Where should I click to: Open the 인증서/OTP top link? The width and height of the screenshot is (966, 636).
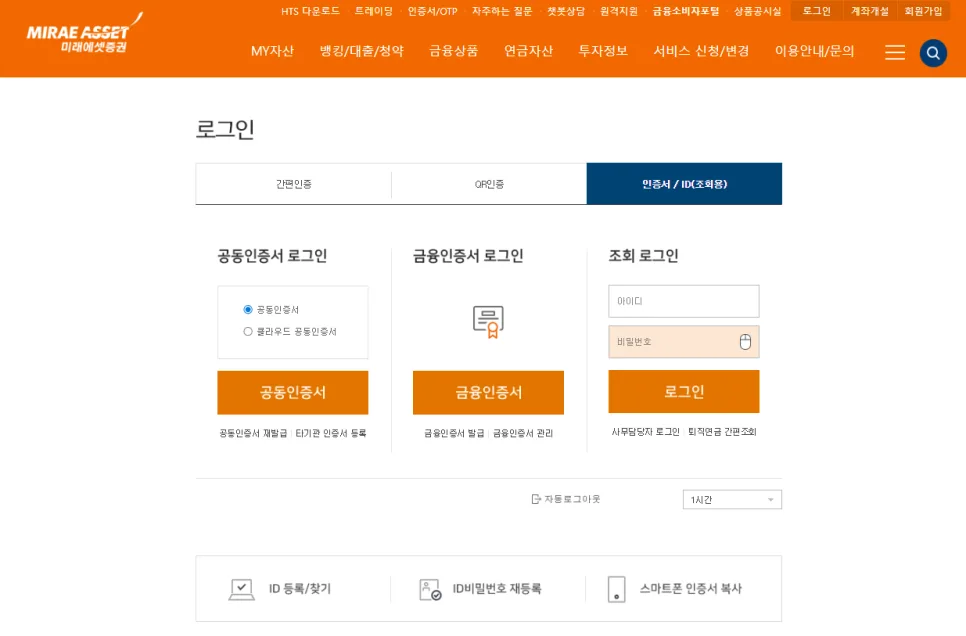coord(432,11)
